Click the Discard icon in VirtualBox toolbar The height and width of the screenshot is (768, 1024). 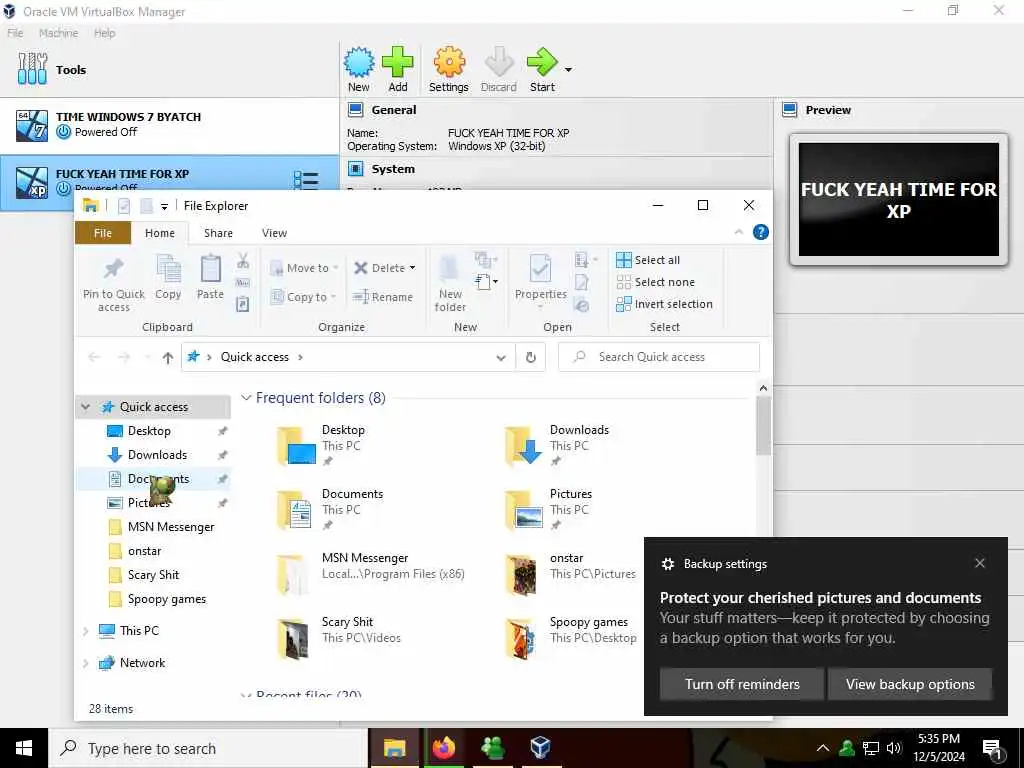[499, 63]
